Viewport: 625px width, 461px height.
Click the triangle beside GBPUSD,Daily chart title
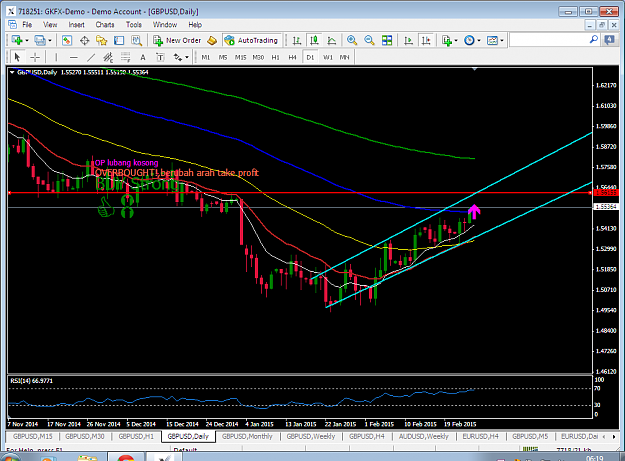pyautogui.click(x=12, y=73)
